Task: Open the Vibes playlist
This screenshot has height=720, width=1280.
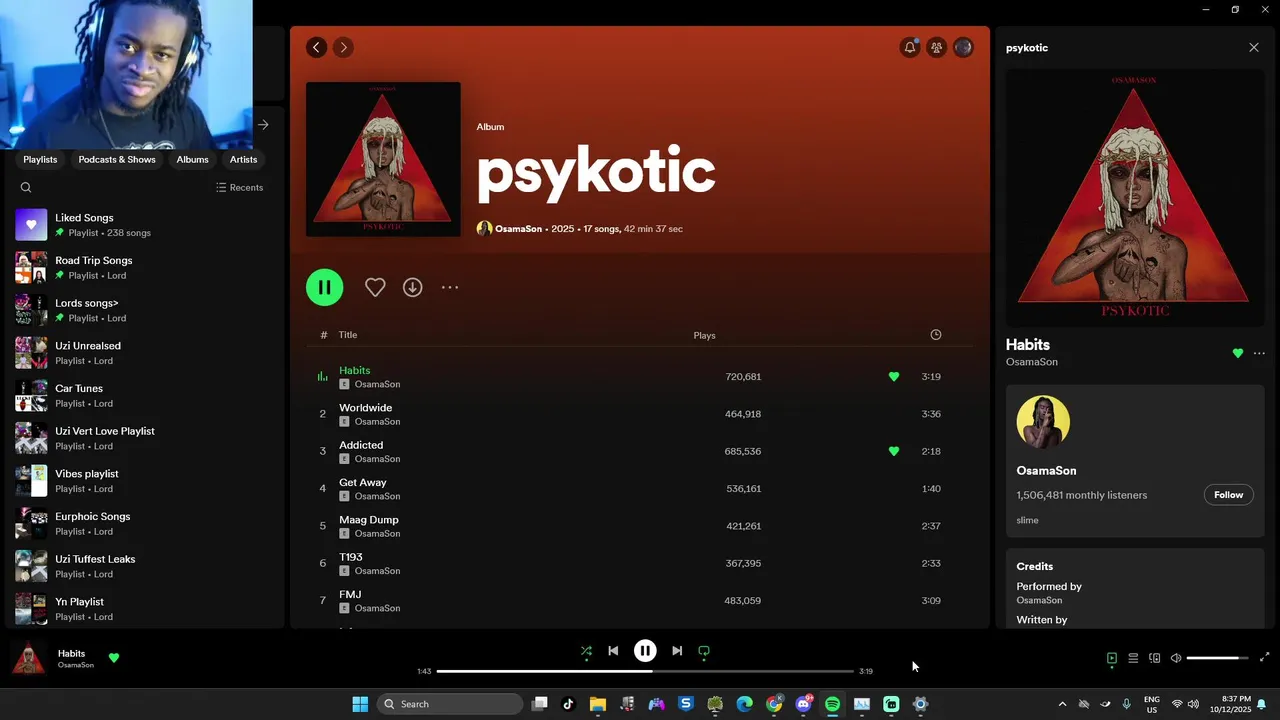Action: pos(142,481)
